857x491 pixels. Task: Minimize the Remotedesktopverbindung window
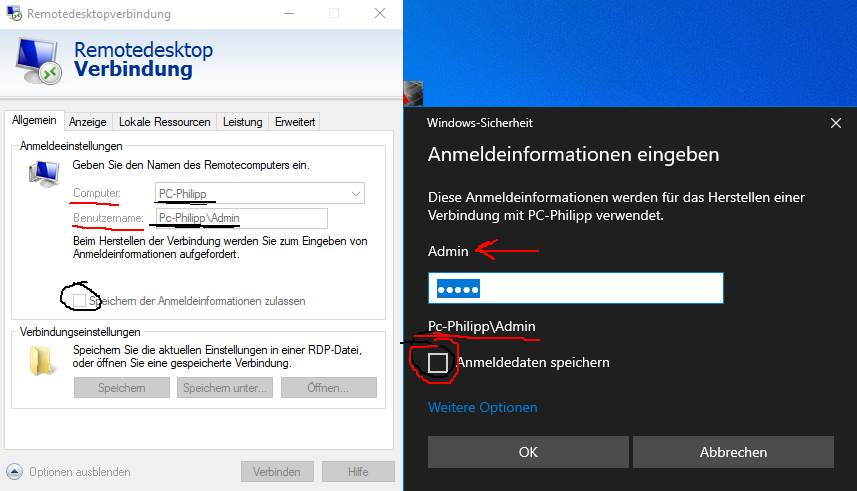tap(289, 14)
